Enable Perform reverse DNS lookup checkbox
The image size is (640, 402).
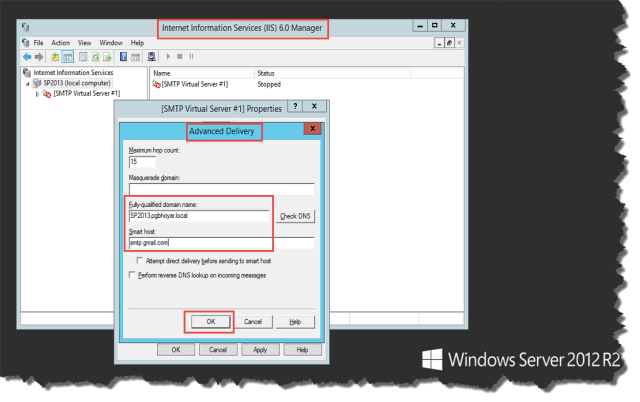[131, 273]
